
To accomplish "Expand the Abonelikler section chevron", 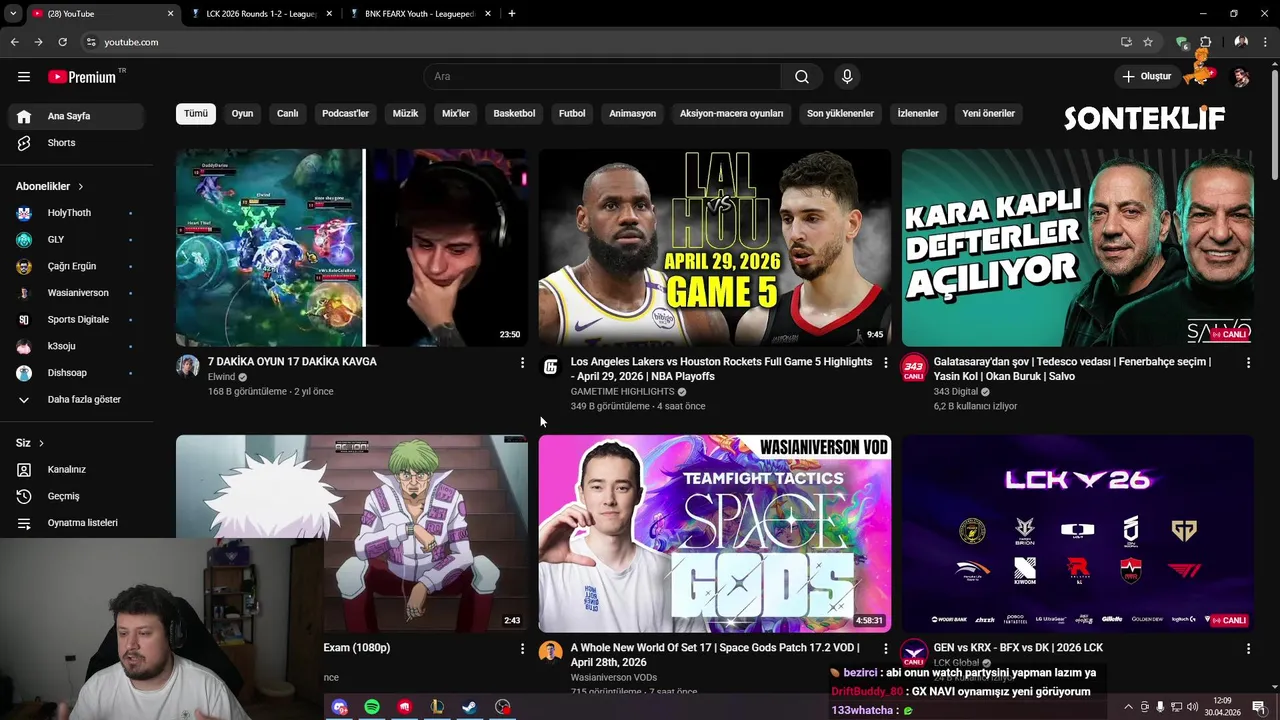I will pyautogui.click(x=81, y=187).
